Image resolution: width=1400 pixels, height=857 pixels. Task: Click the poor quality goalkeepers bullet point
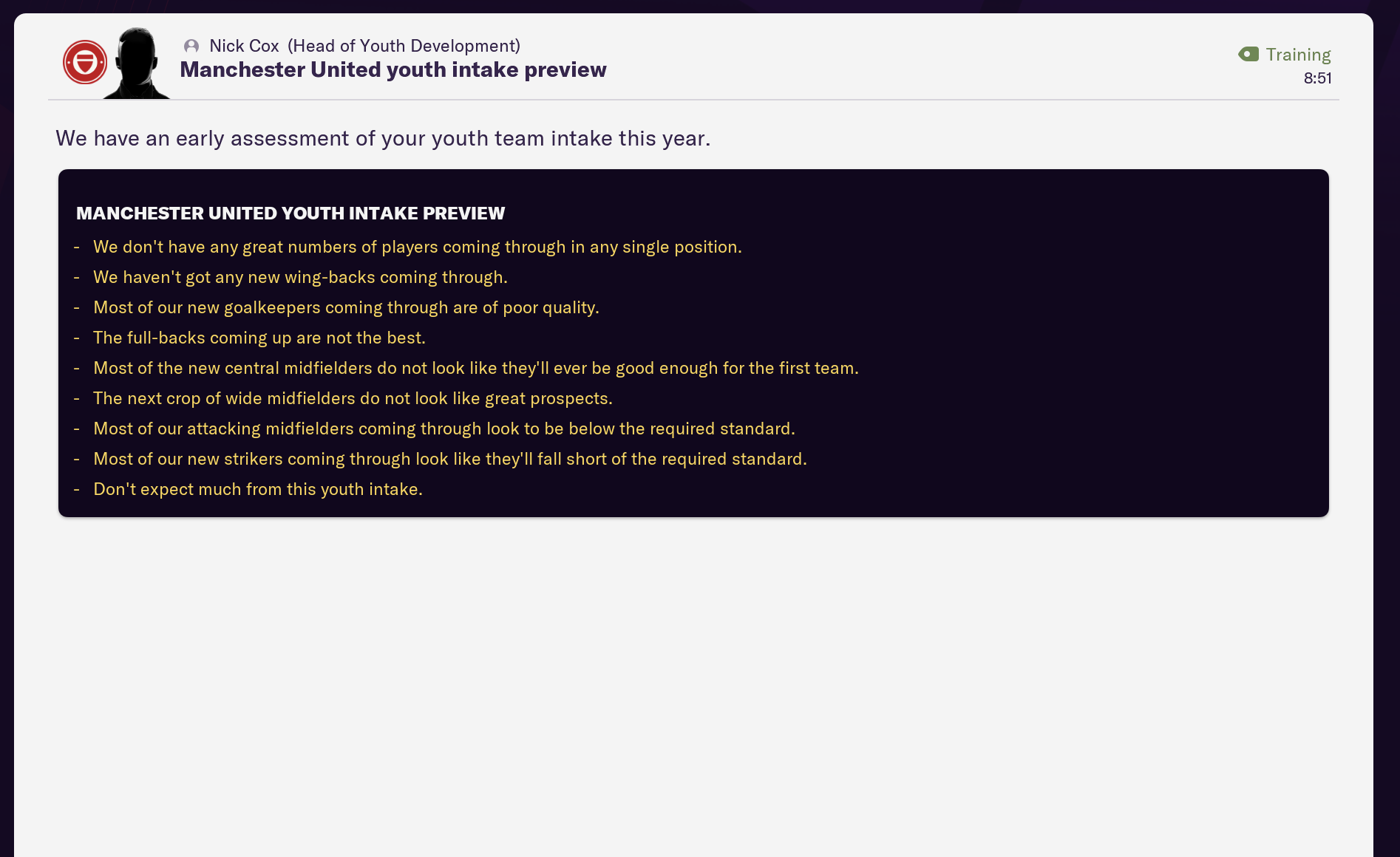346,307
